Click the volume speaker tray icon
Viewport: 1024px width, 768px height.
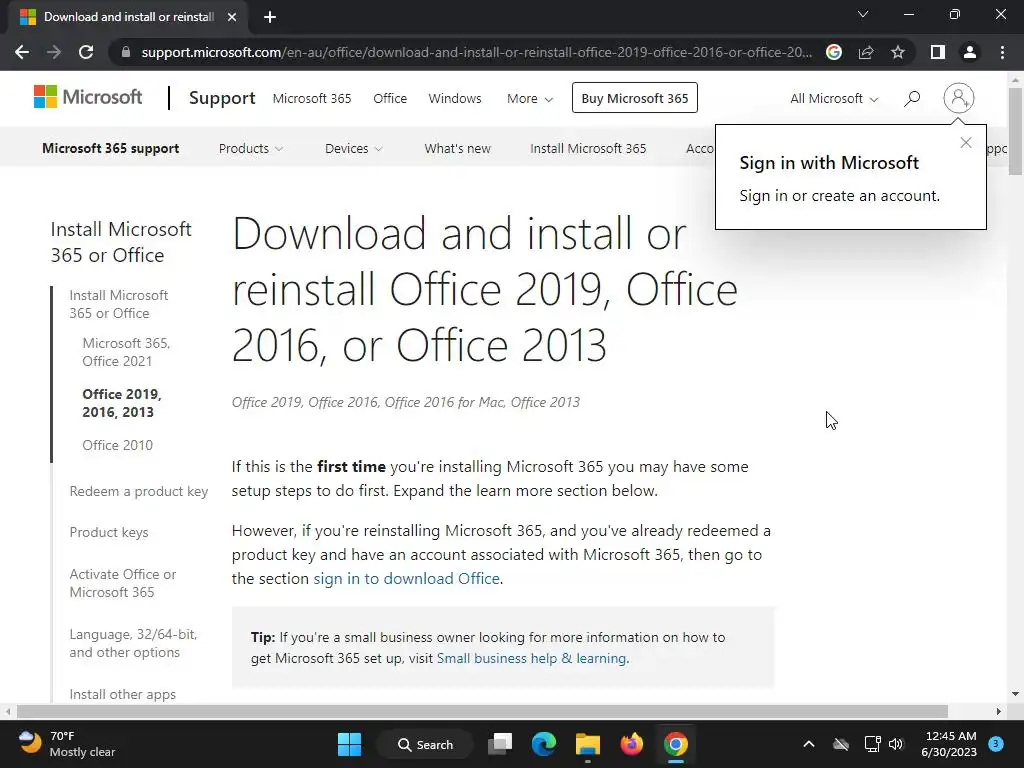point(896,744)
